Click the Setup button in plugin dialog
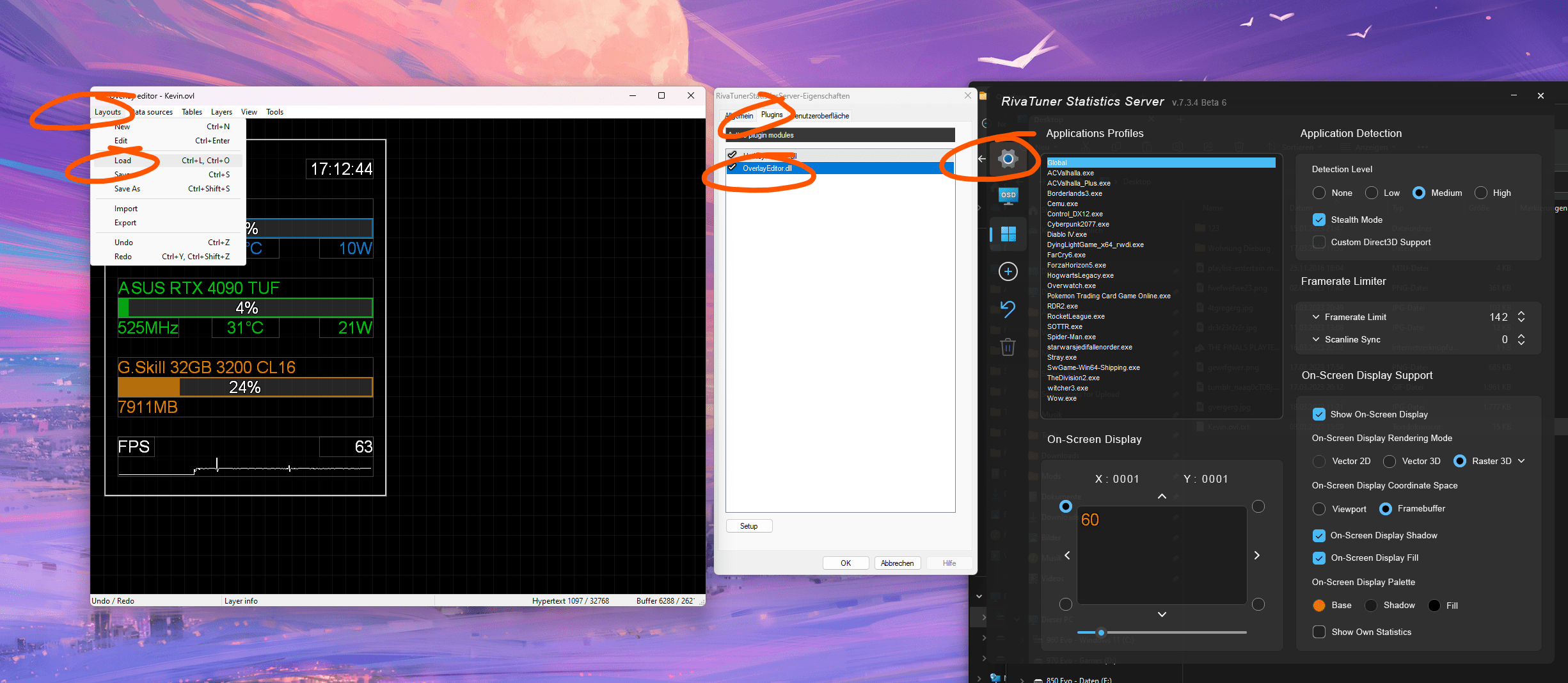This screenshot has width=1568, height=683. (x=749, y=526)
